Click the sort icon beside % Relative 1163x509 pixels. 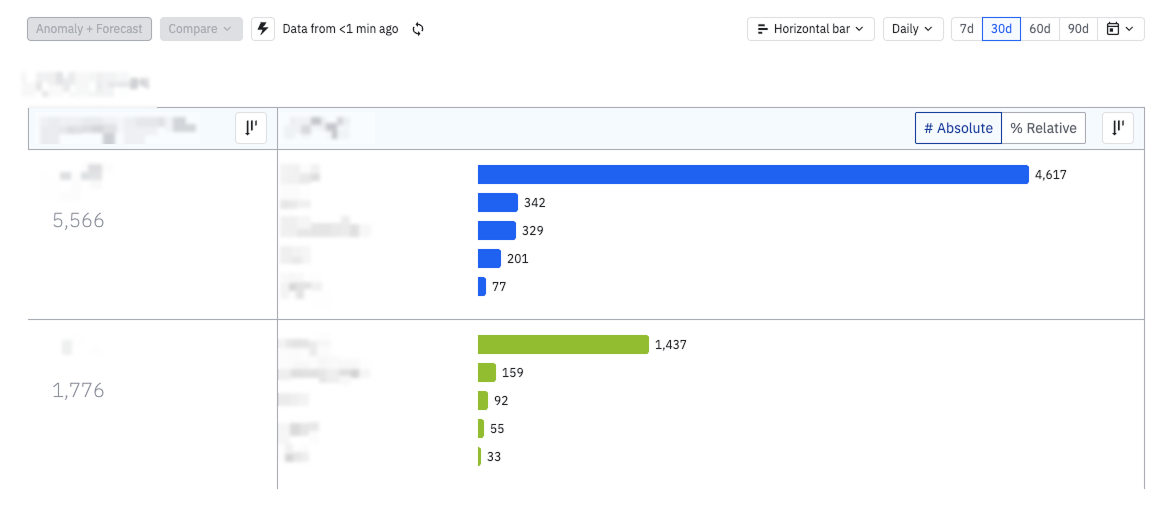(x=1118, y=128)
